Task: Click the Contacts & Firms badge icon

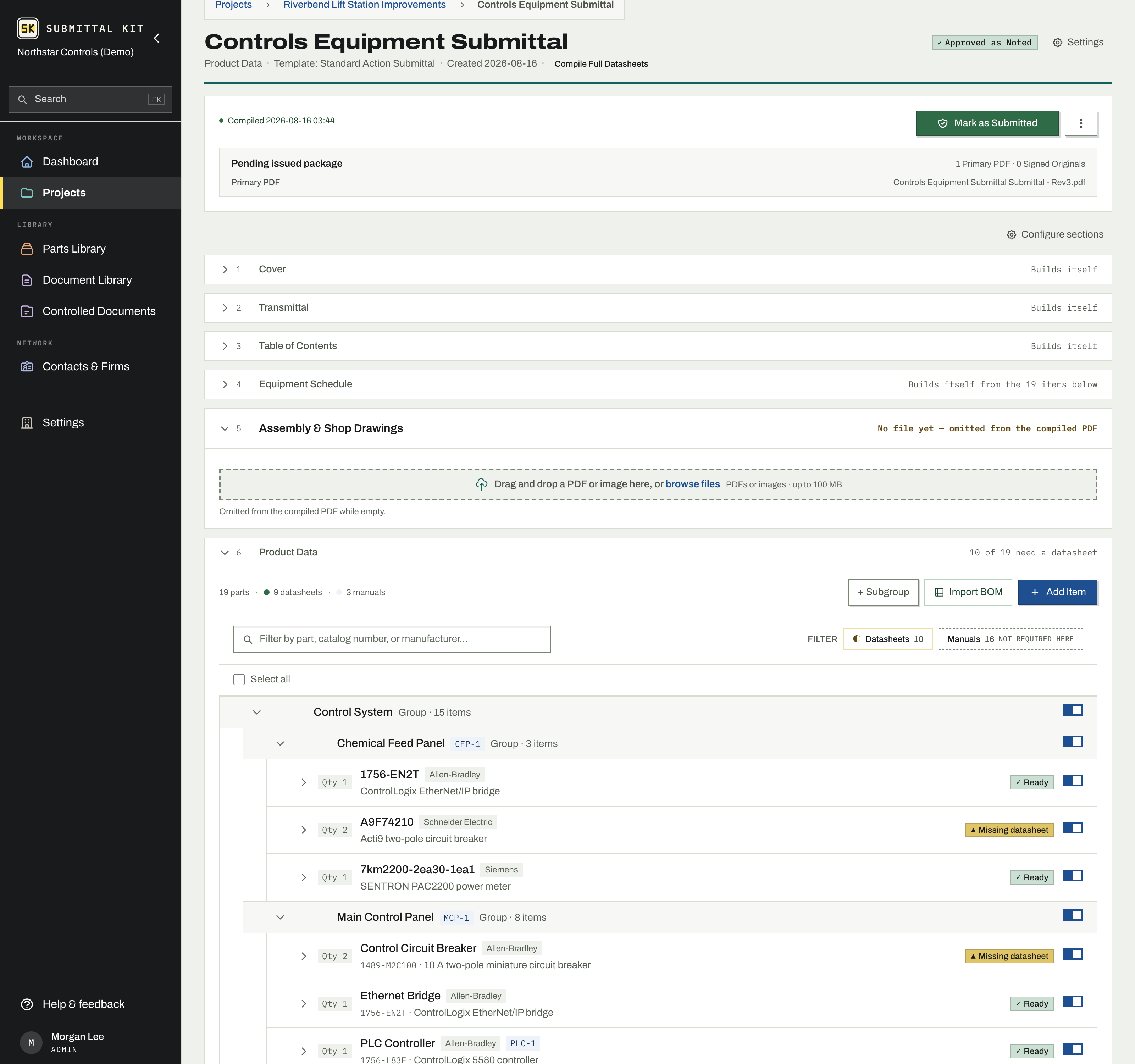Action: point(27,366)
